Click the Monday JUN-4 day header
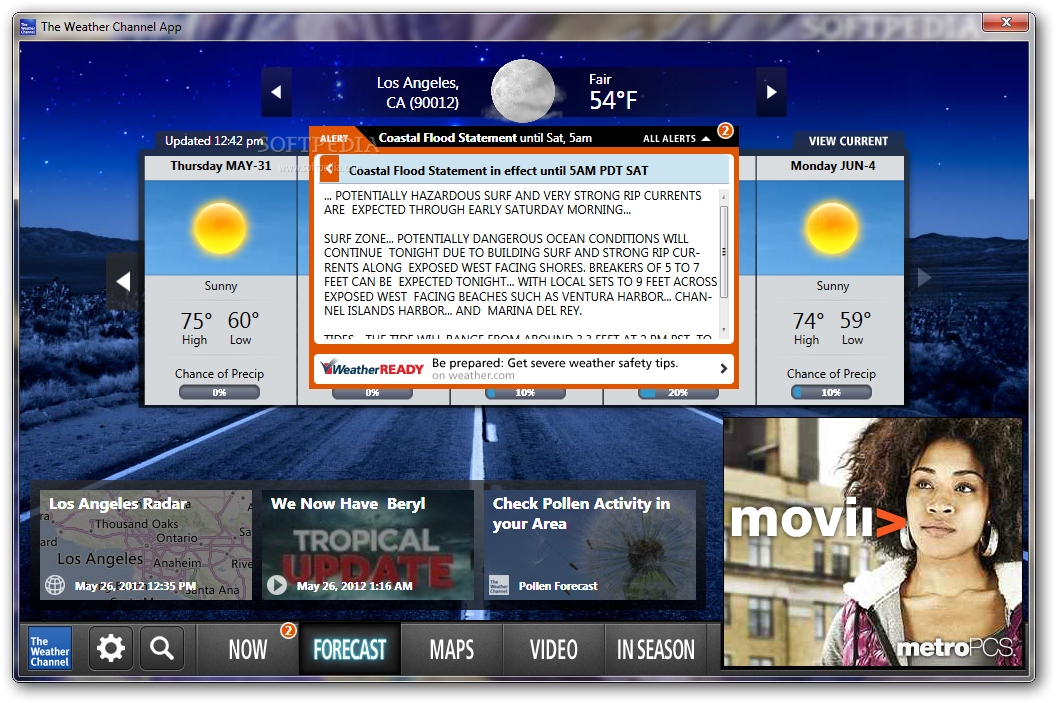Image resolution: width=1056 pixels, height=703 pixels. (x=833, y=166)
